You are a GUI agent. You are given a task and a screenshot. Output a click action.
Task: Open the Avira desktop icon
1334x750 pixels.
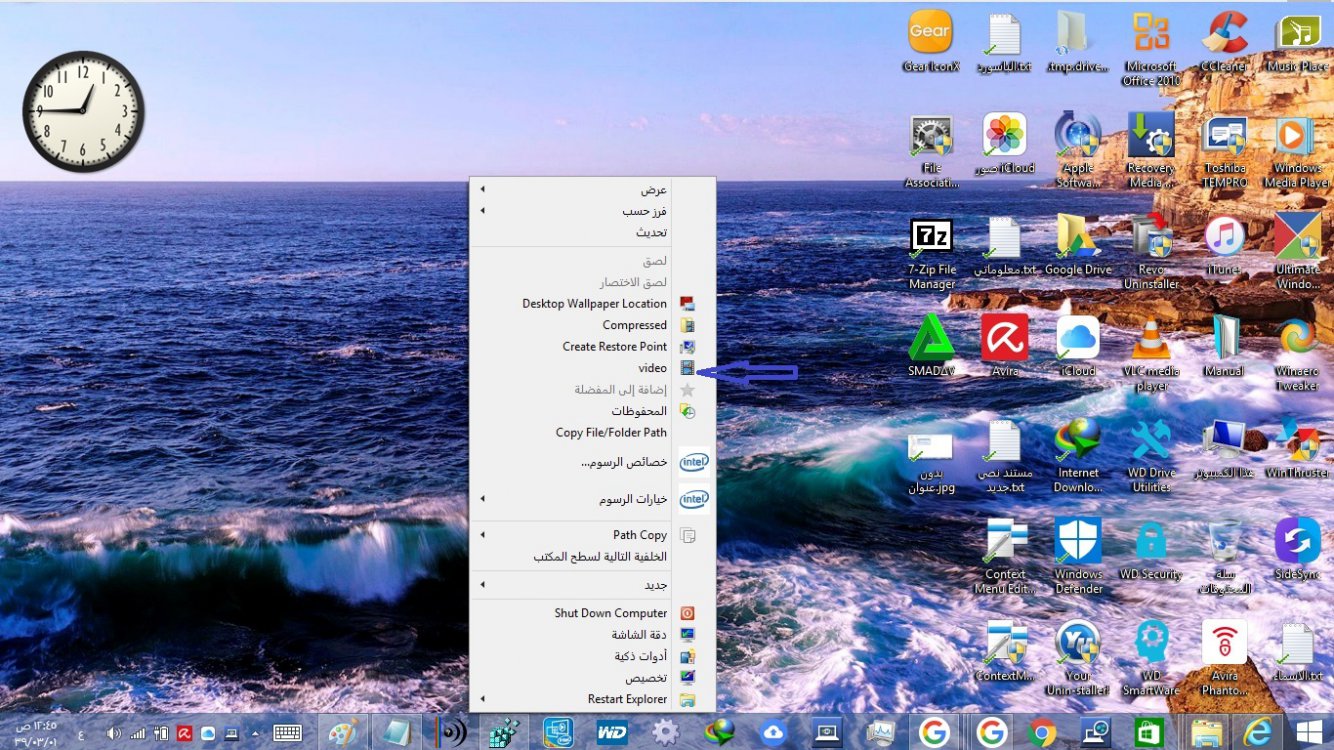click(1005, 347)
